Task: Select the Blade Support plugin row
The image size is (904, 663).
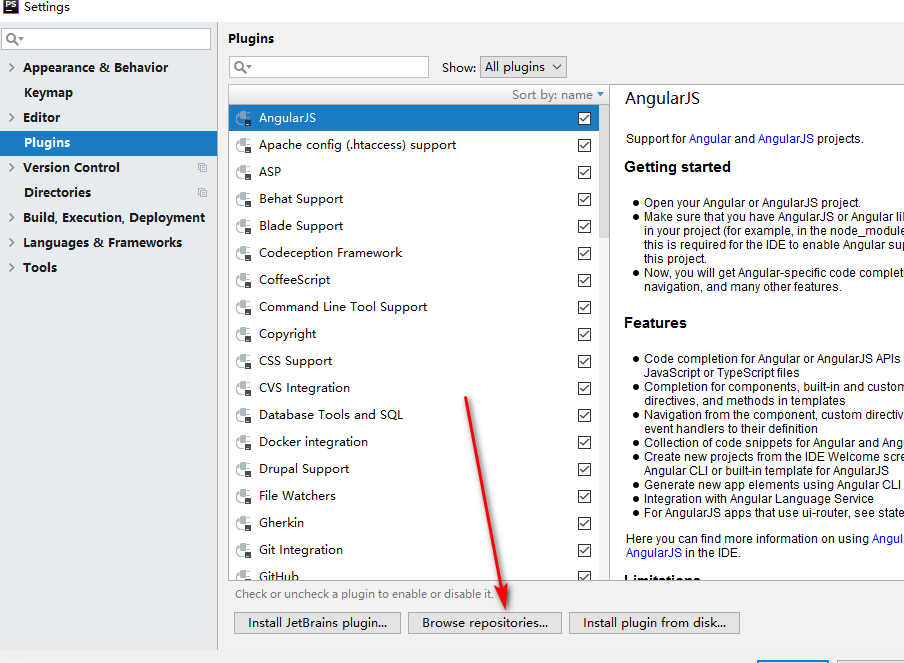Action: (414, 226)
